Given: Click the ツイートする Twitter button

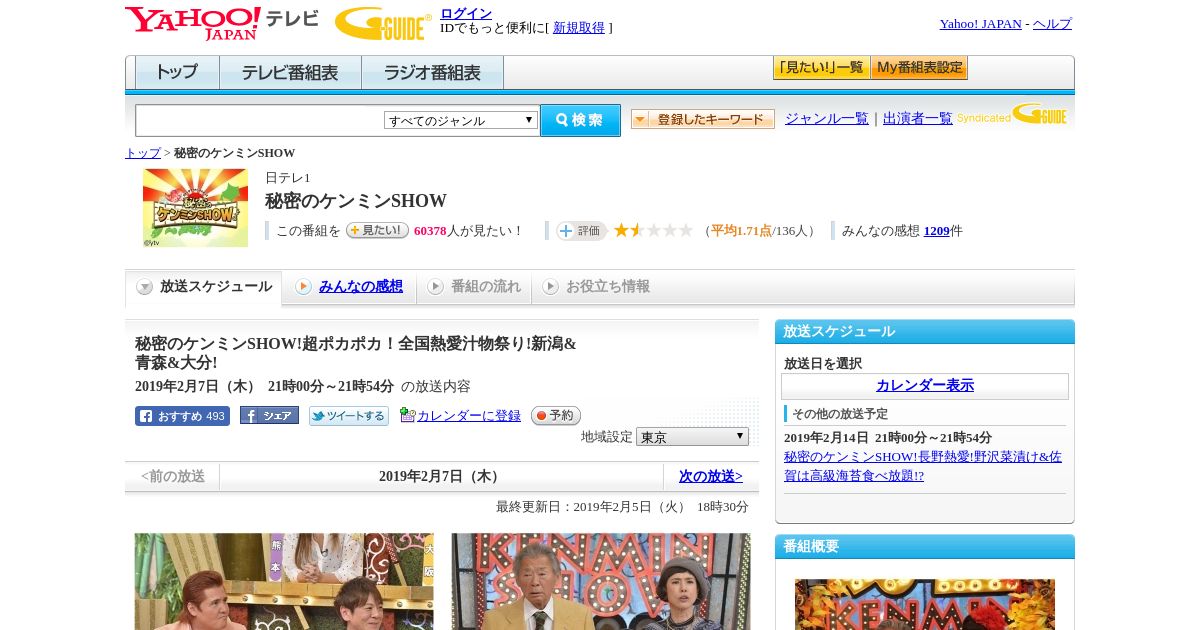Looking at the screenshot, I should (x=348, y=416).
